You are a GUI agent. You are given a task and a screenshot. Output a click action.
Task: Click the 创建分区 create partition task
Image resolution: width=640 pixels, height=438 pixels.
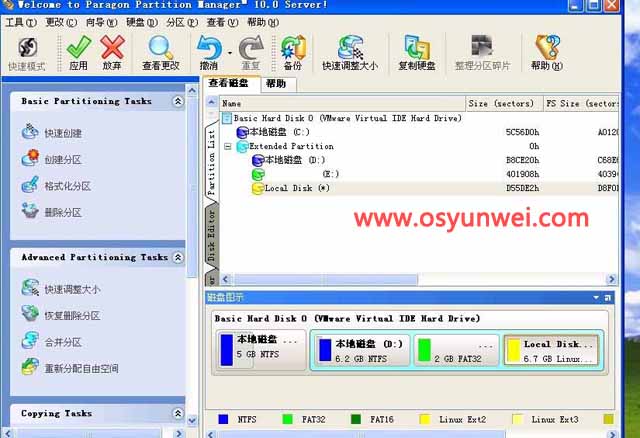51,159
